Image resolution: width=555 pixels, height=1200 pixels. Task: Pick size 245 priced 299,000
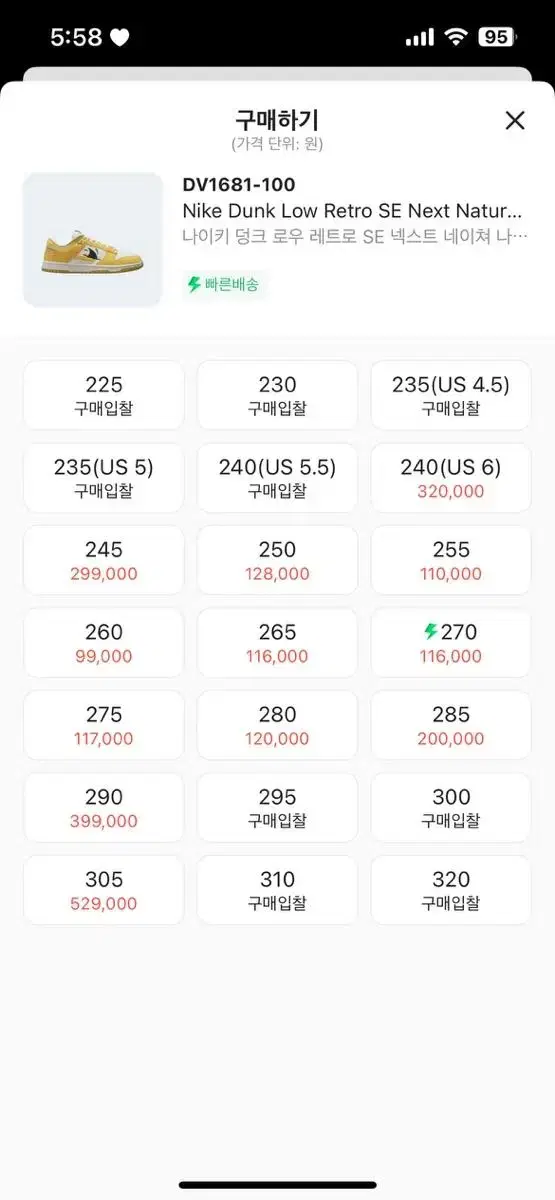(104, 560)
